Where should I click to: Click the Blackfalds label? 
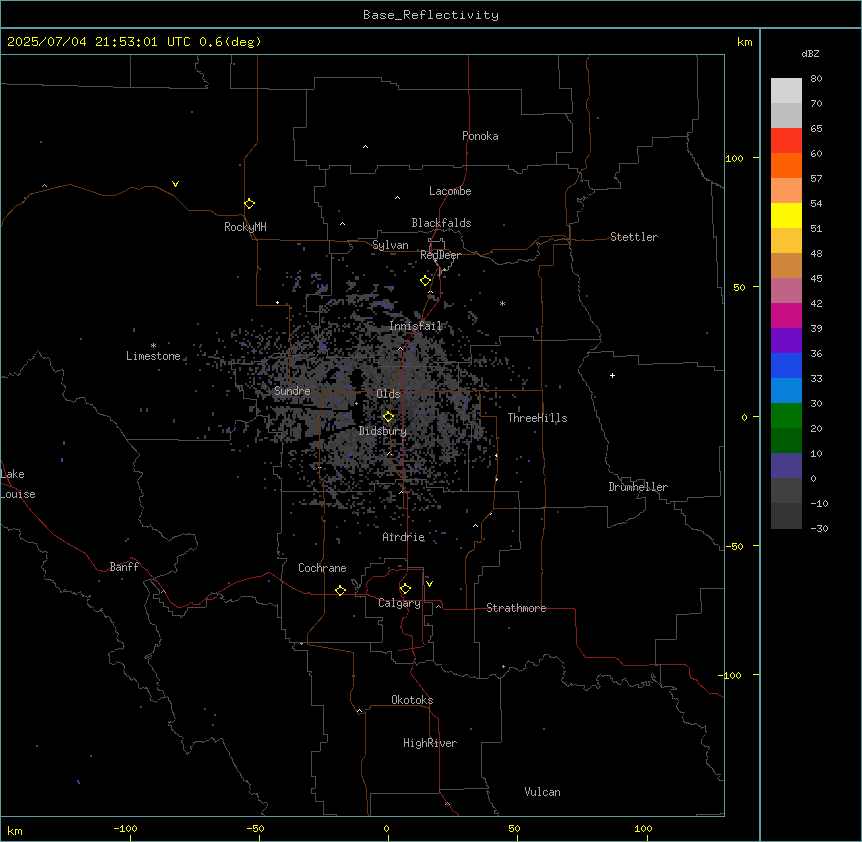[x=441, y=223]
